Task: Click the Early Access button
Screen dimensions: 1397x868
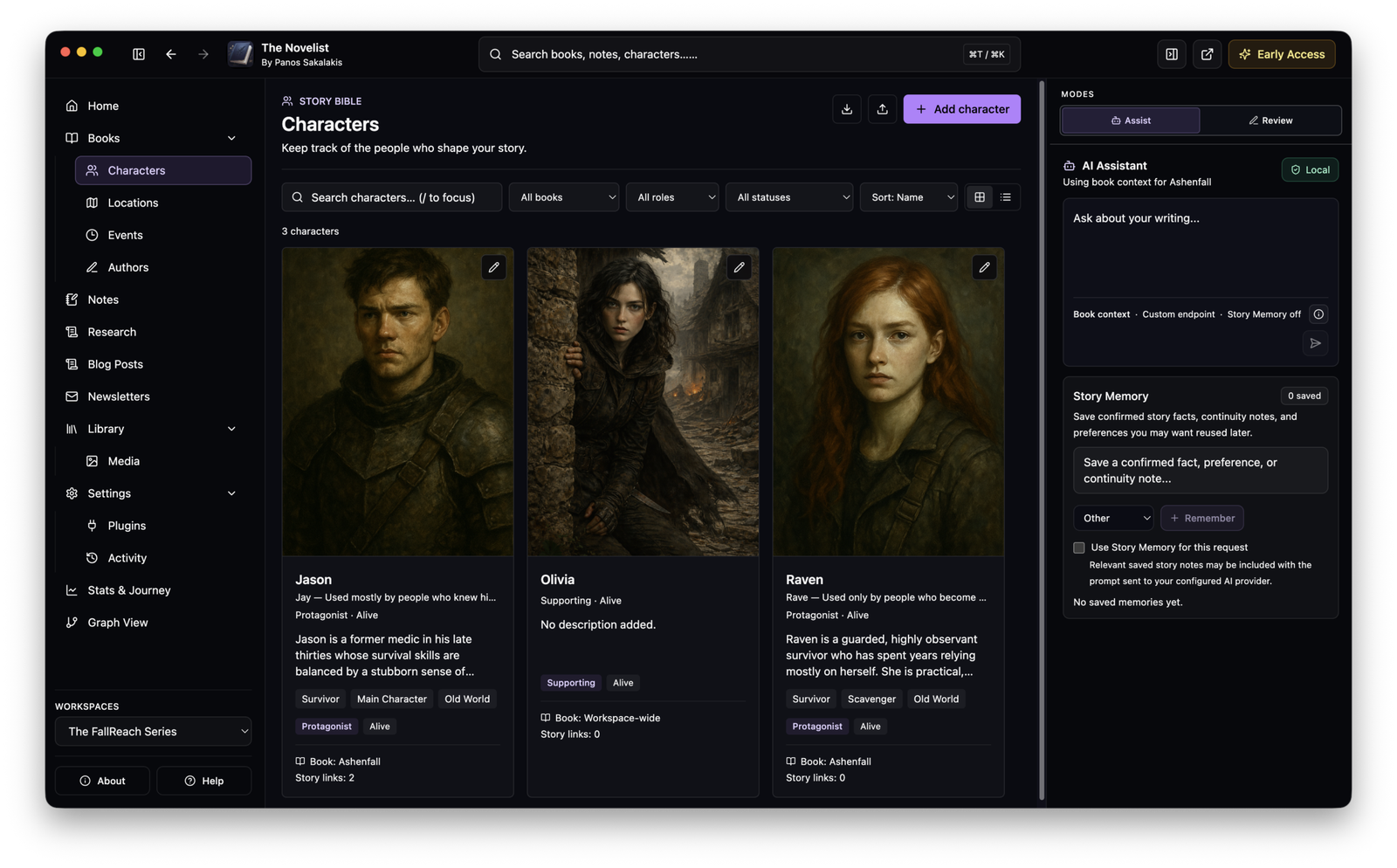Action: (1282, 54)
